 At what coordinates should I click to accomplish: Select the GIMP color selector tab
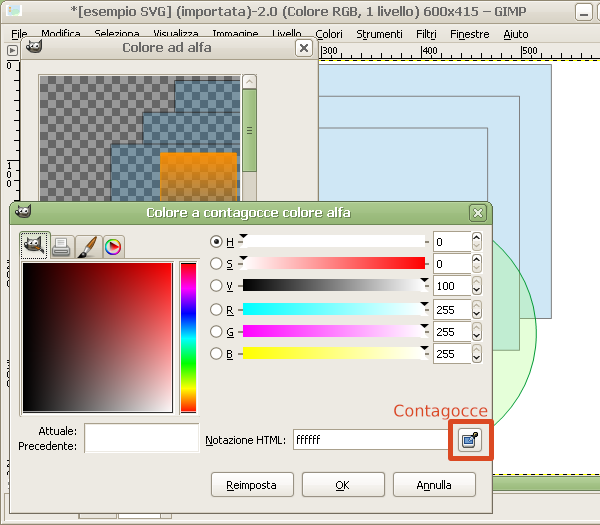pyautogui.click(x=35, y=245)
